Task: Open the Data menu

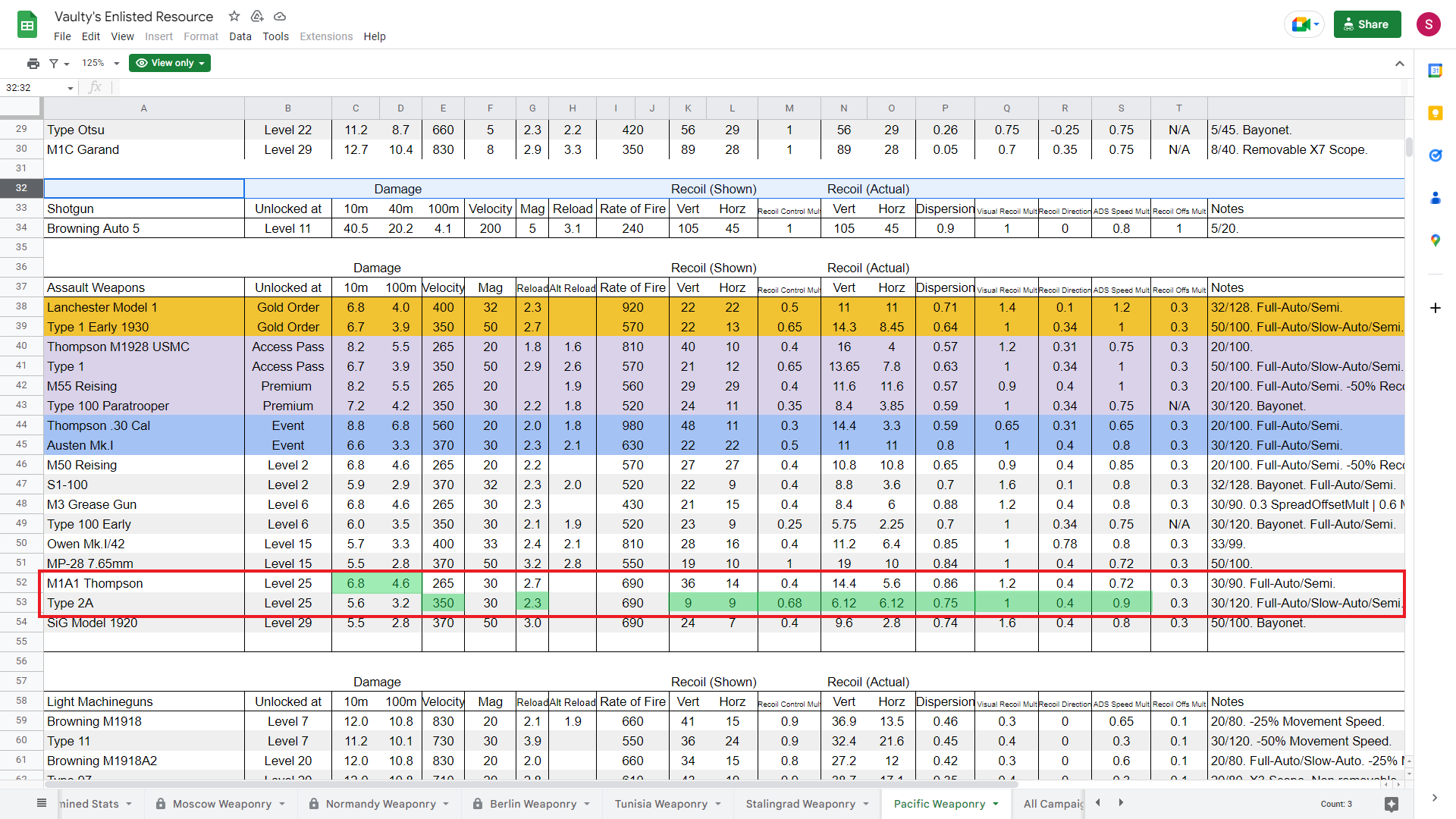Action: click(240, 36)
